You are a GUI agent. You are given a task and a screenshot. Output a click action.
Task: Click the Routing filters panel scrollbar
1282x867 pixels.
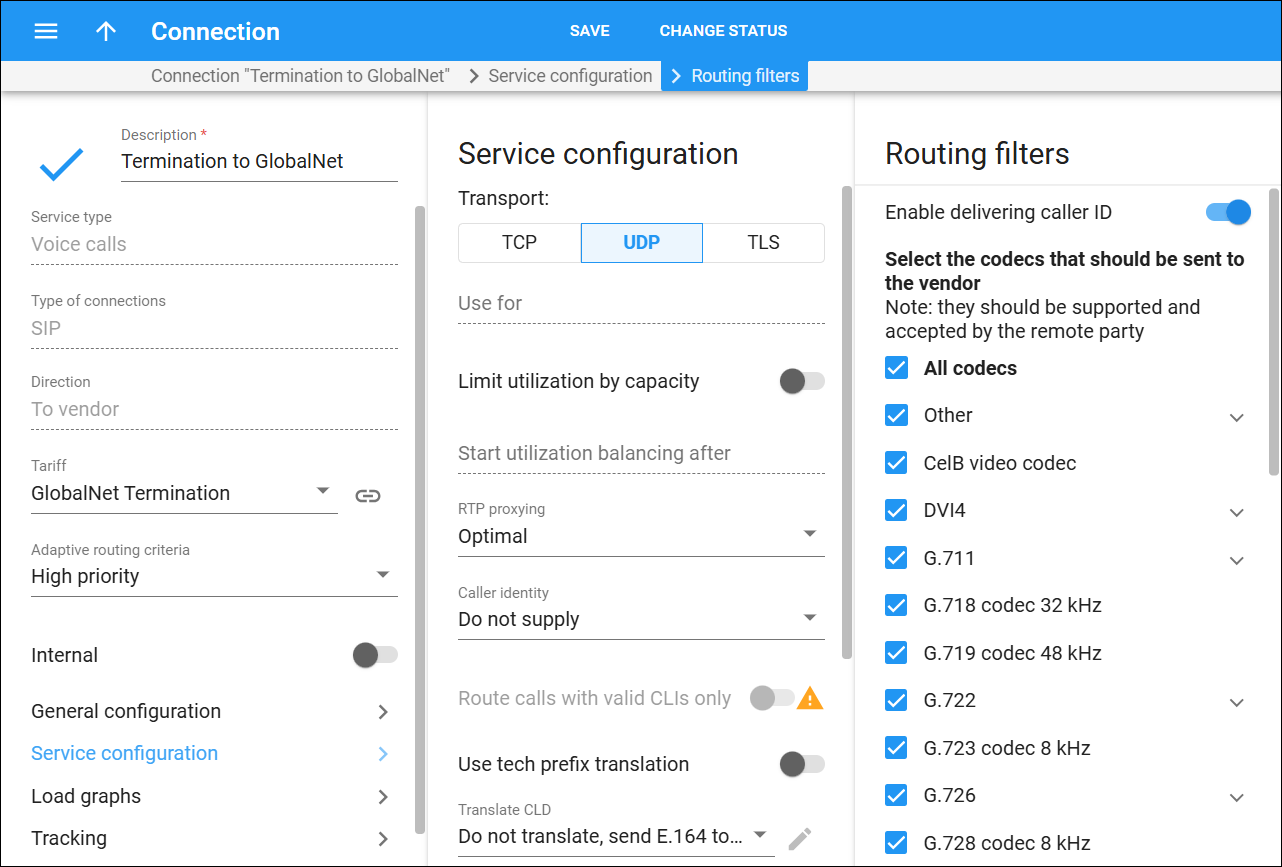1274,331
